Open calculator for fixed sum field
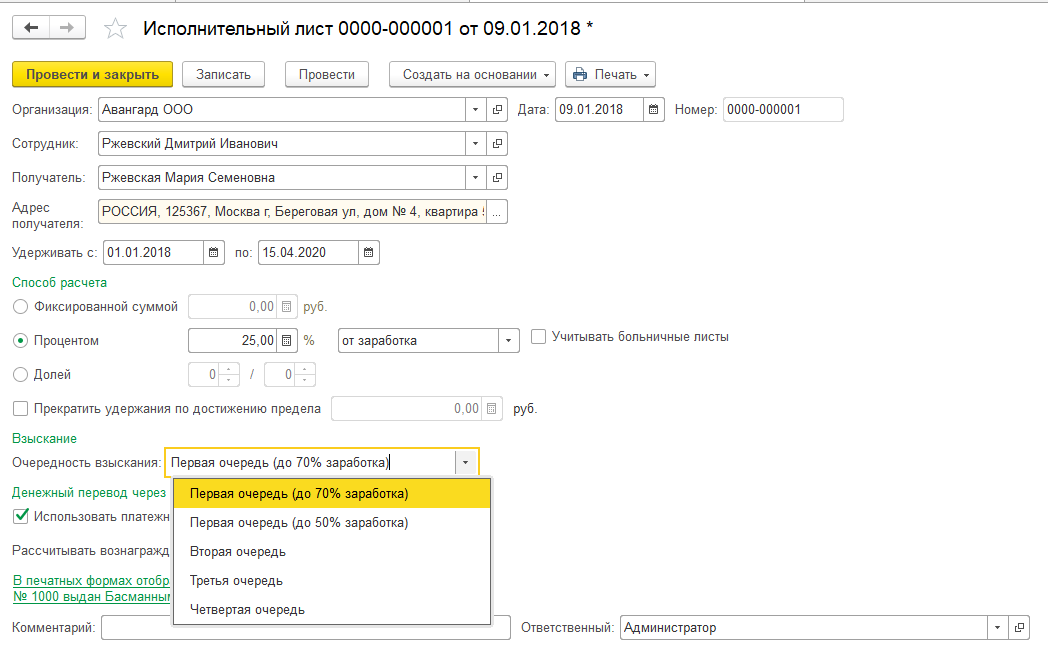This screenshot has width=1048, height=646. [286, 307]
